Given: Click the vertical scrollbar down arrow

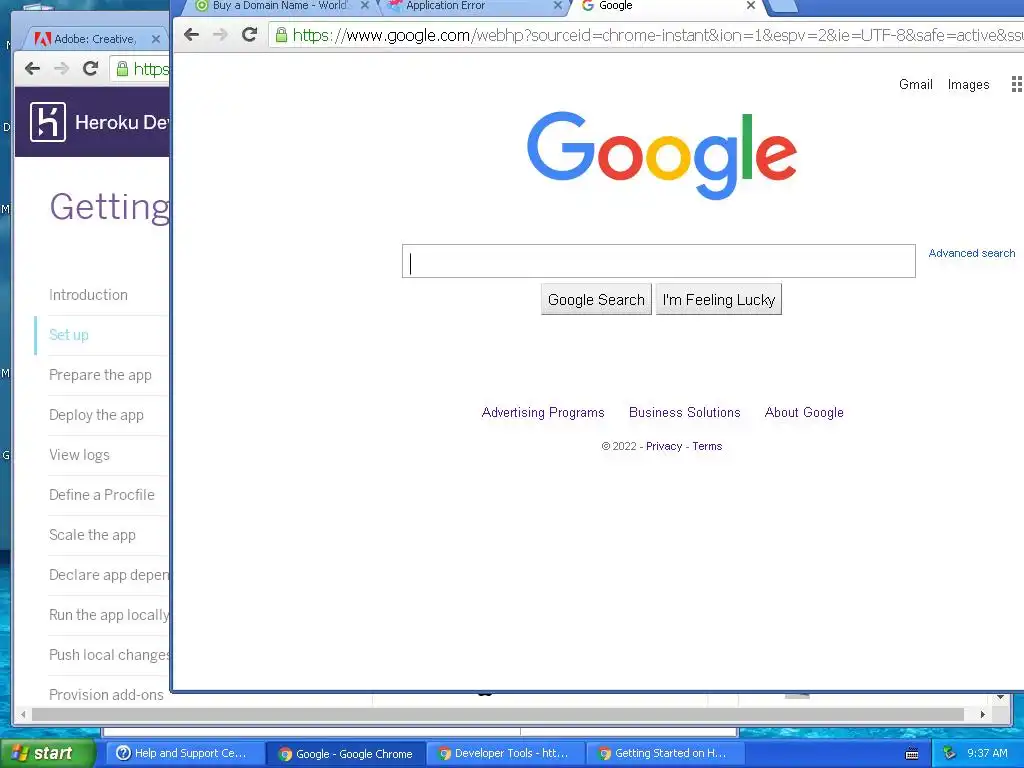Looking at the screenshot, I should pos(1000,697).
